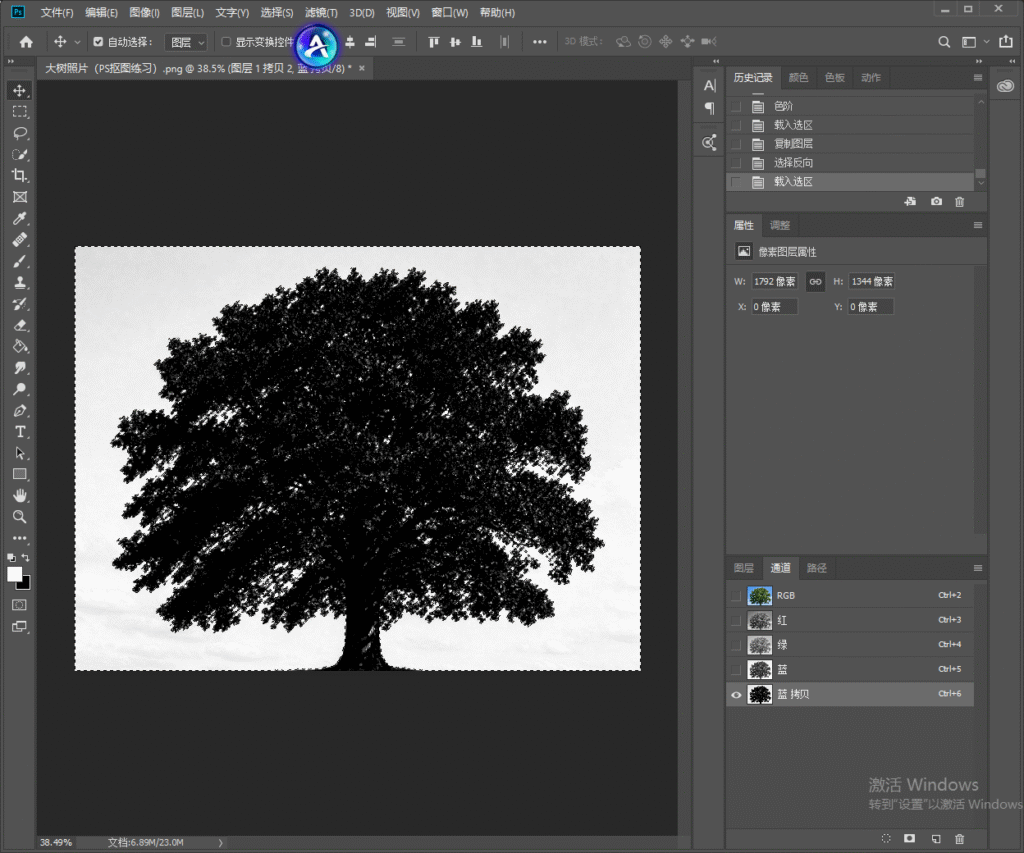
Task: Hide the Blue copy channel eye
Action: pyautogui.click(x=736, y=695)
